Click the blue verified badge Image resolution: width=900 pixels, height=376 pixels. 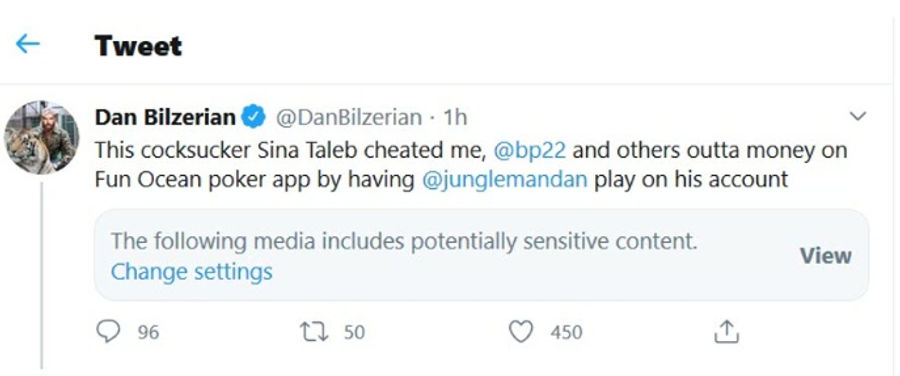click(253, 118)
